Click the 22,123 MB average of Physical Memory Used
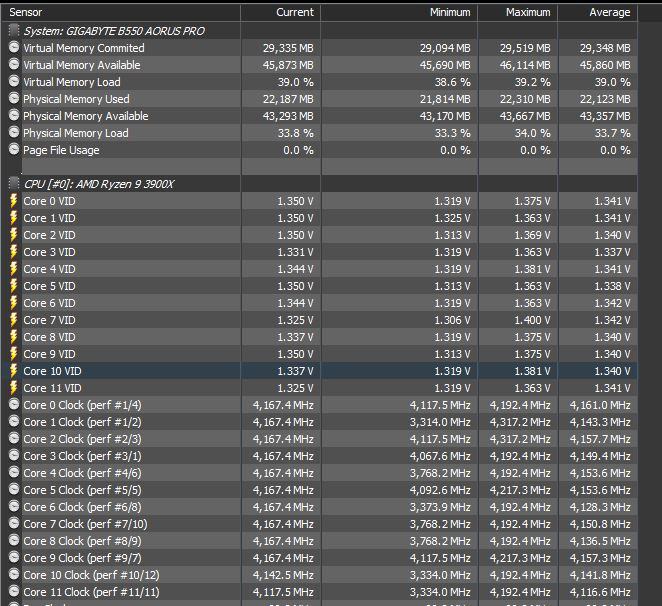The height and width of the screenshot is (606, 662). pos(605,99)
